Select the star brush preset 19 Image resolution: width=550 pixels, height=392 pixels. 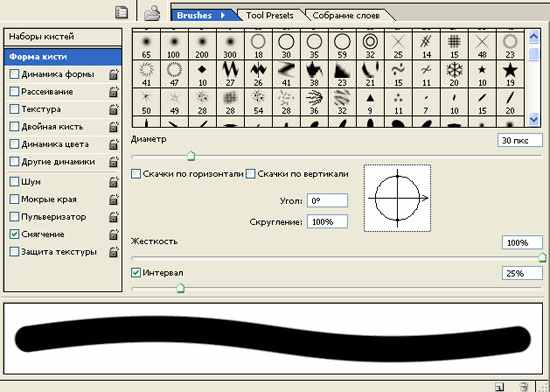coord(510,74)
